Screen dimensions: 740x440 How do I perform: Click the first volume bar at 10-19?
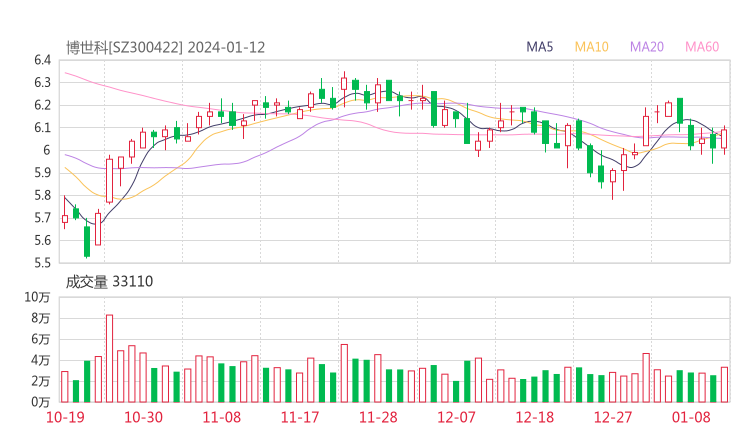65,387
